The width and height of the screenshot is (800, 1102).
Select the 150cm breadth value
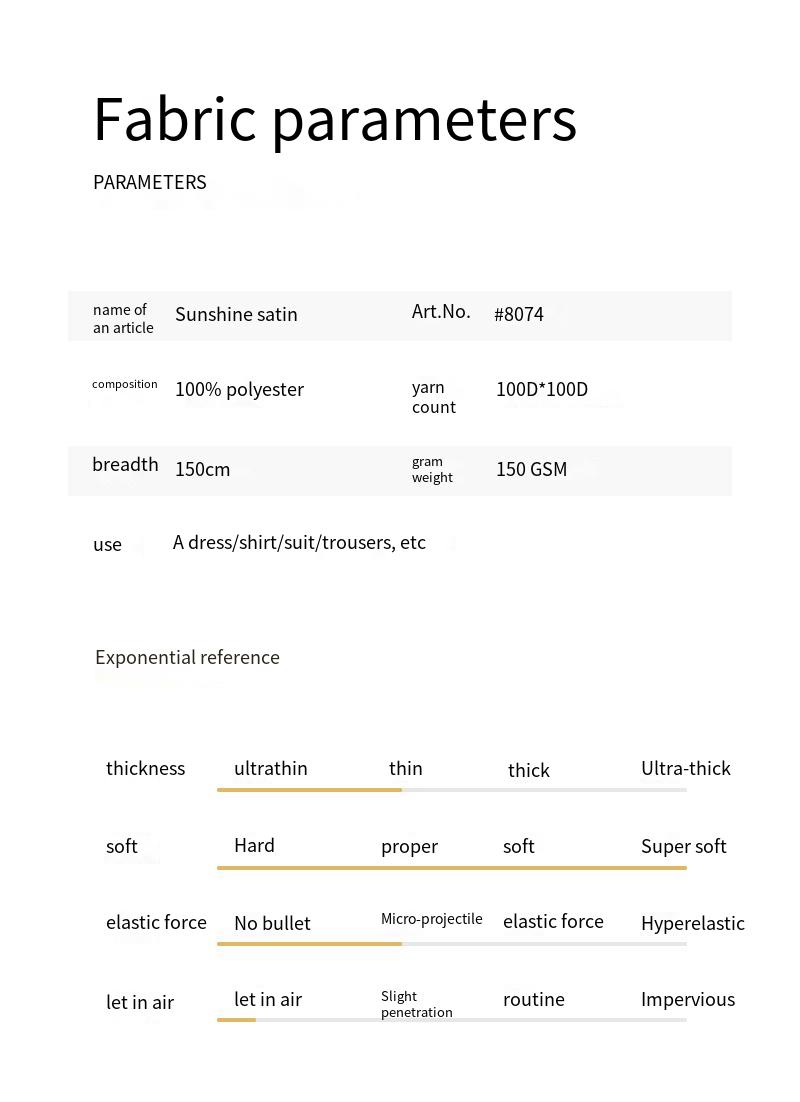tap(203, 469)
